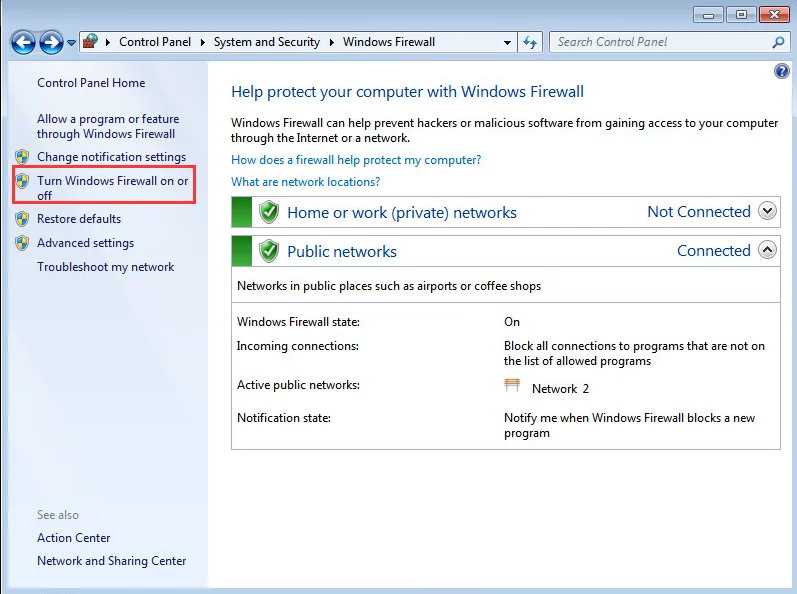Click Home or work (private) networks heading
Viewport: 797px width, 594px height.
click(x=402, y=212)
